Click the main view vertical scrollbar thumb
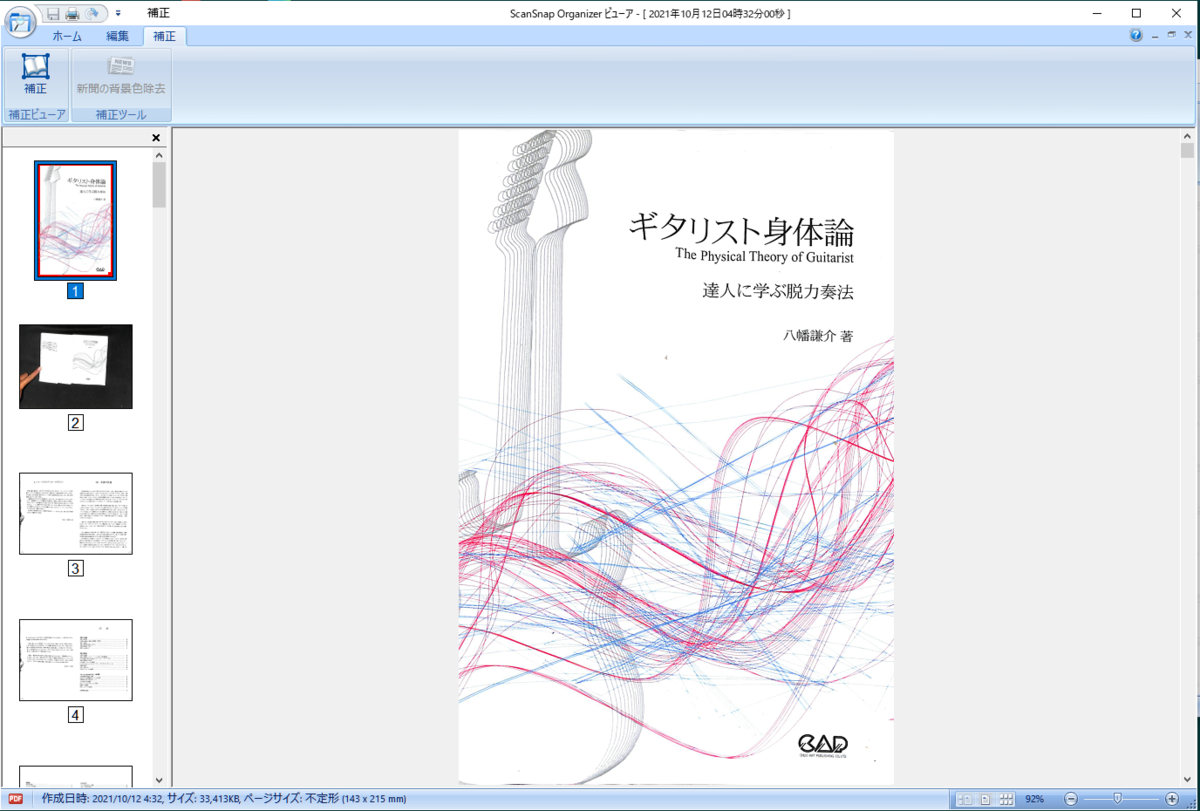The width and height of the screenshot is (1200, 811). click(1187, 151)
